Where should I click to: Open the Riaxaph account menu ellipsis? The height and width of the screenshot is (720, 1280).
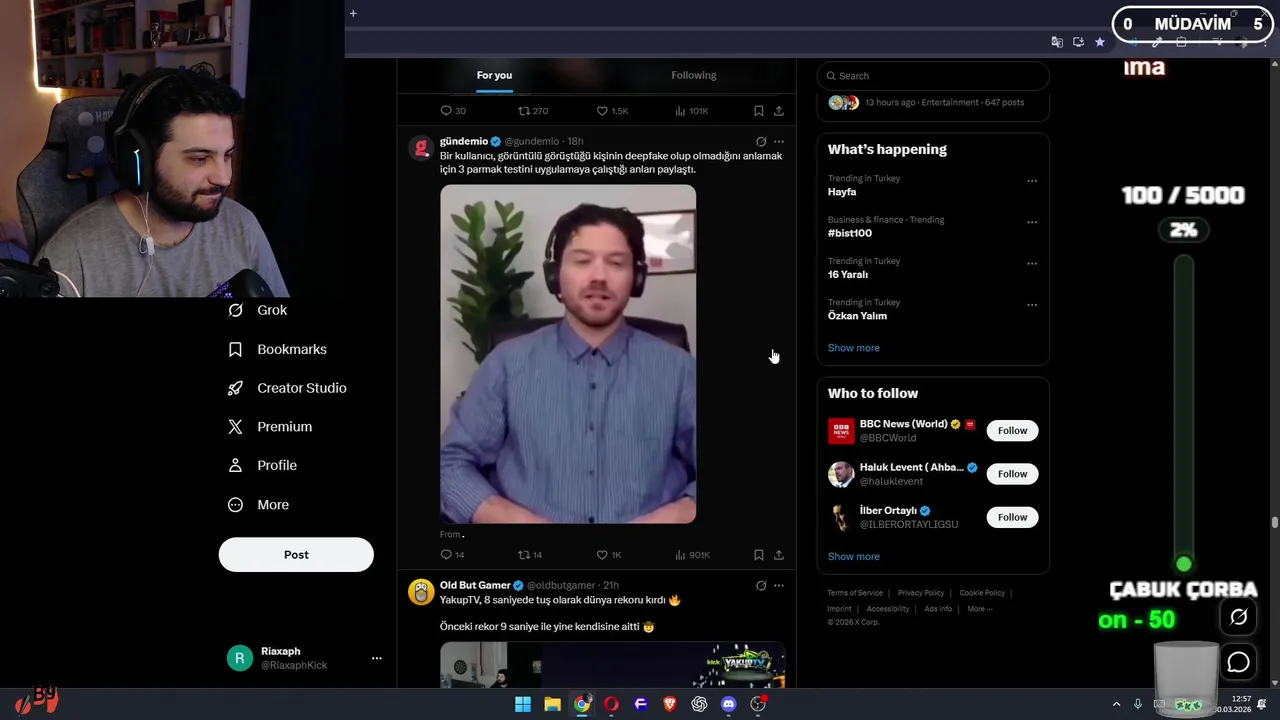(x=377, y=658)
